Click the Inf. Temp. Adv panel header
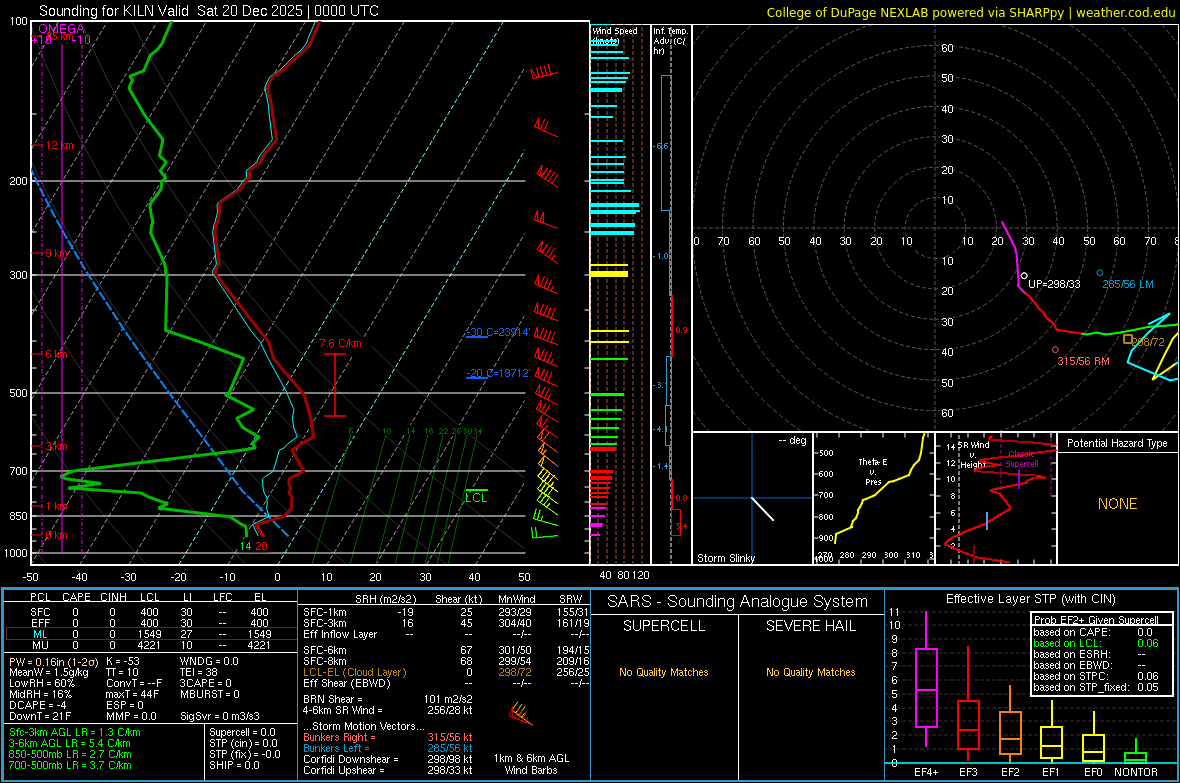 coord(670,41)
